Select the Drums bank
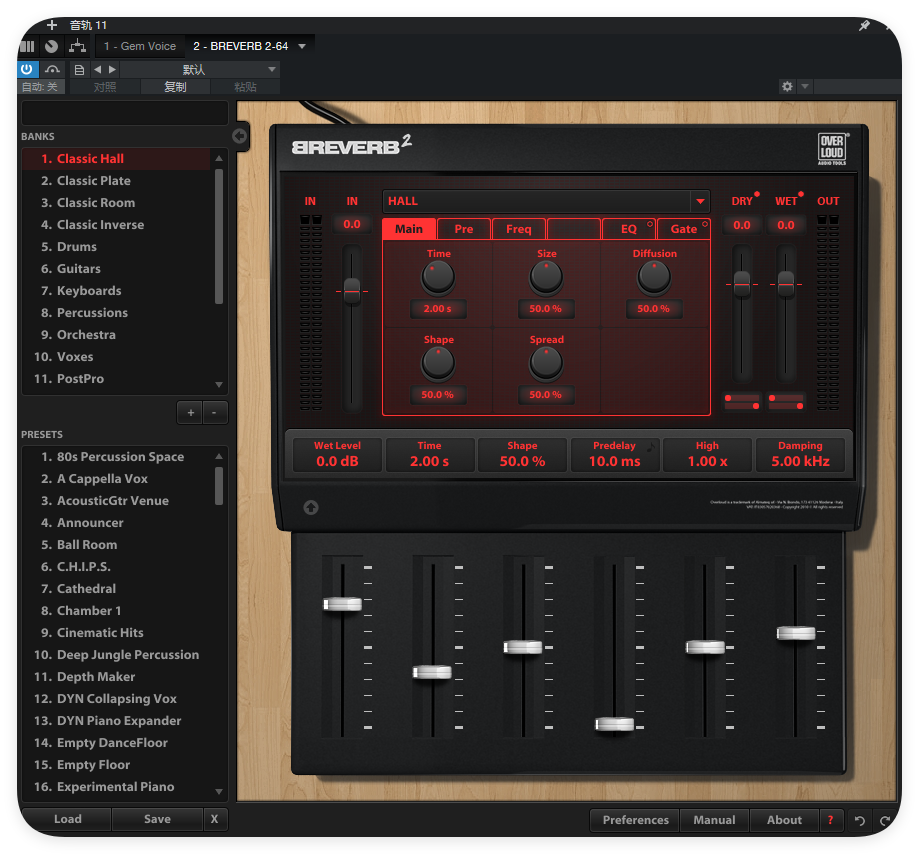Screen dimensions: 919x854 [116, 247]
